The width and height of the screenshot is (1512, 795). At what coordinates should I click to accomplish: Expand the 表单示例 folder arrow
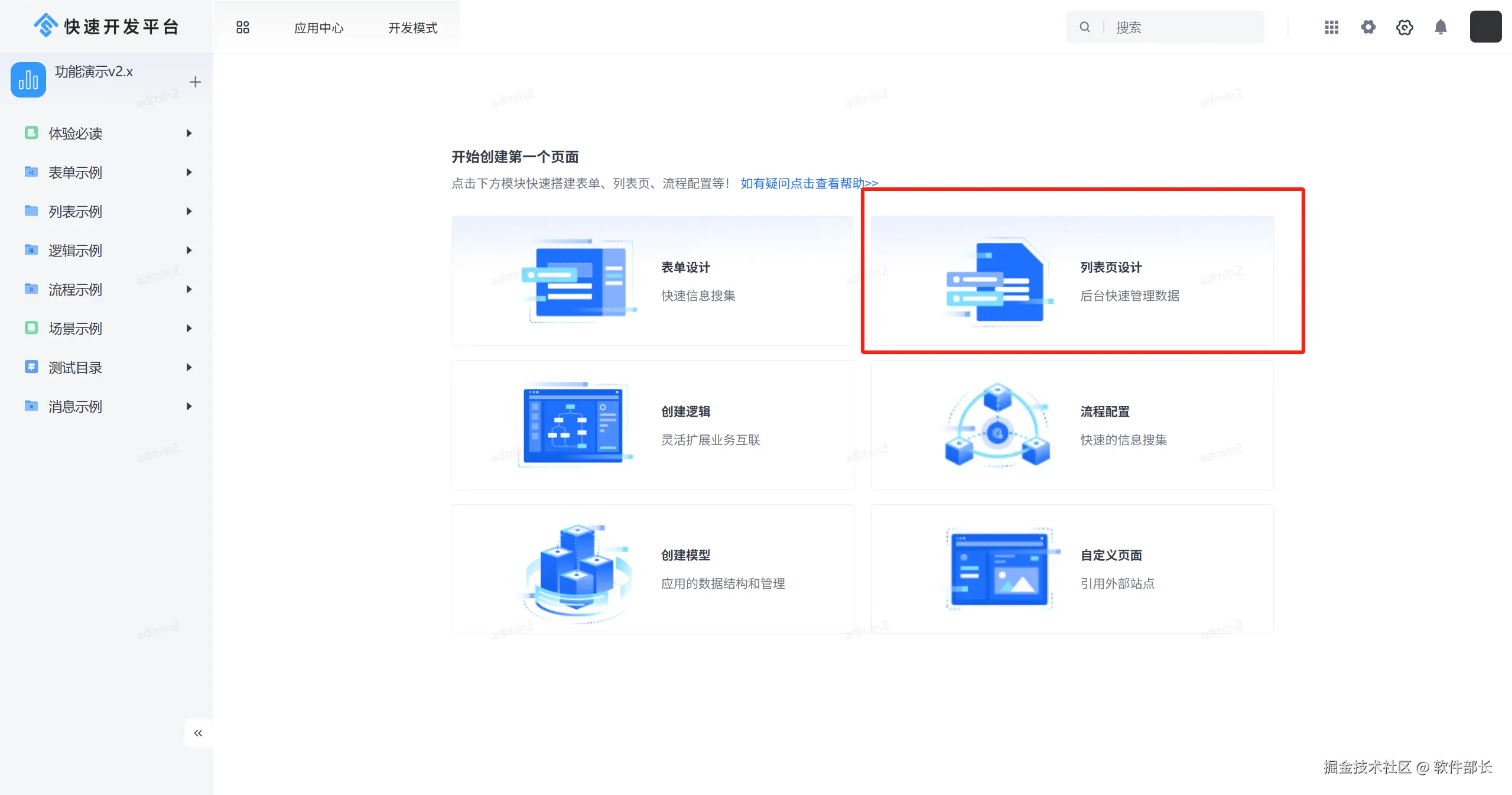point(189,173)
